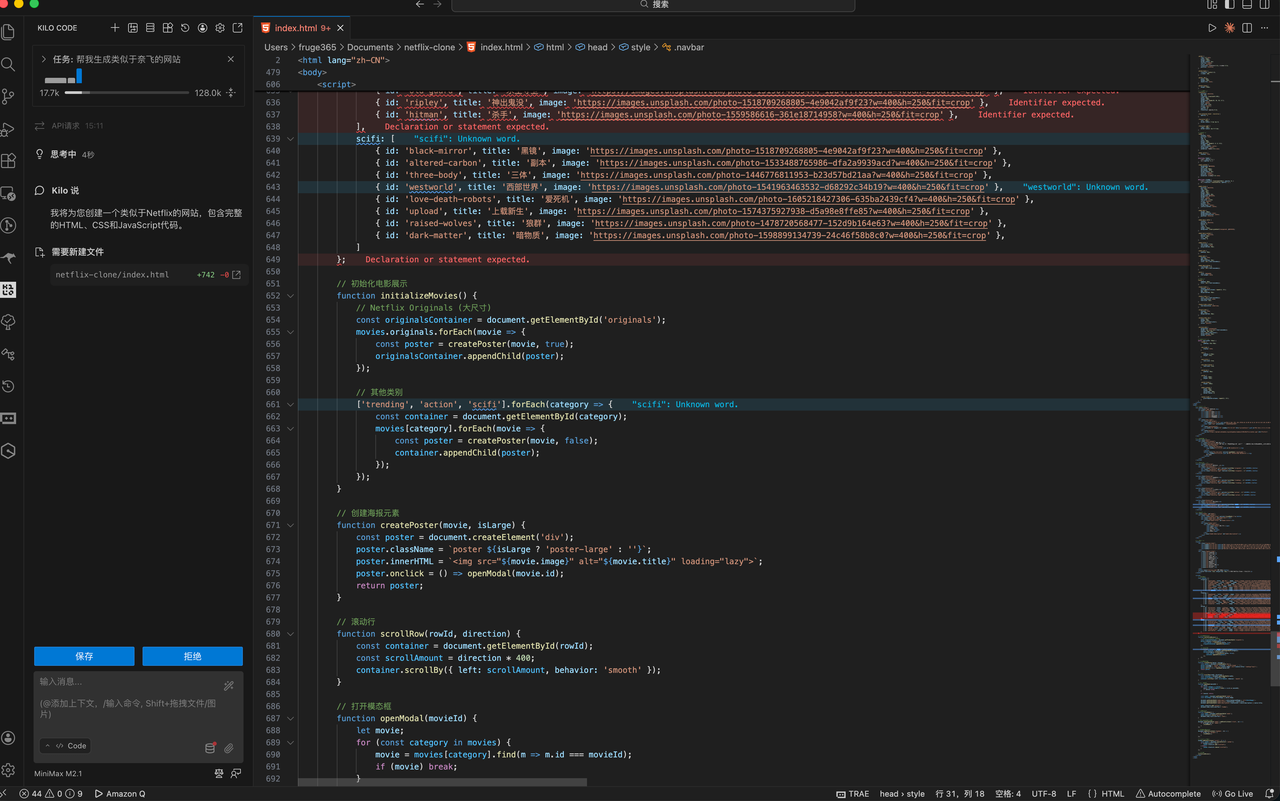Go forward with title bar arrow
1280x801 pixels.
coord(435,5)
